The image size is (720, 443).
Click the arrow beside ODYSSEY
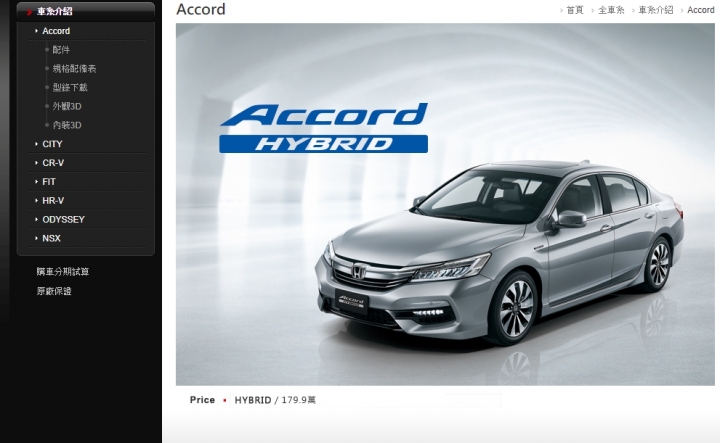[36, 219]
